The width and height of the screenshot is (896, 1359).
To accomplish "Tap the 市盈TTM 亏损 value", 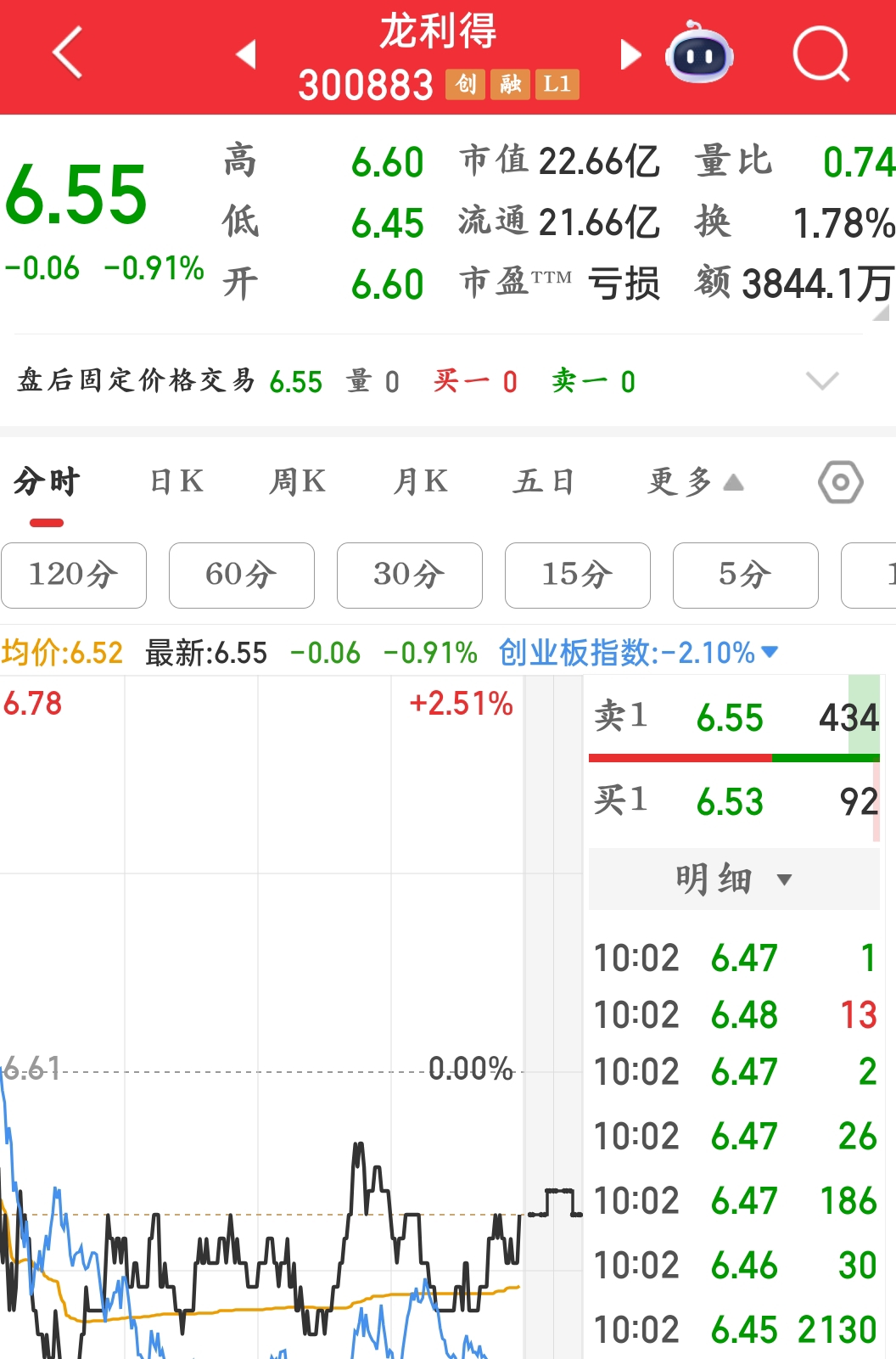I will tap(624, 284).
